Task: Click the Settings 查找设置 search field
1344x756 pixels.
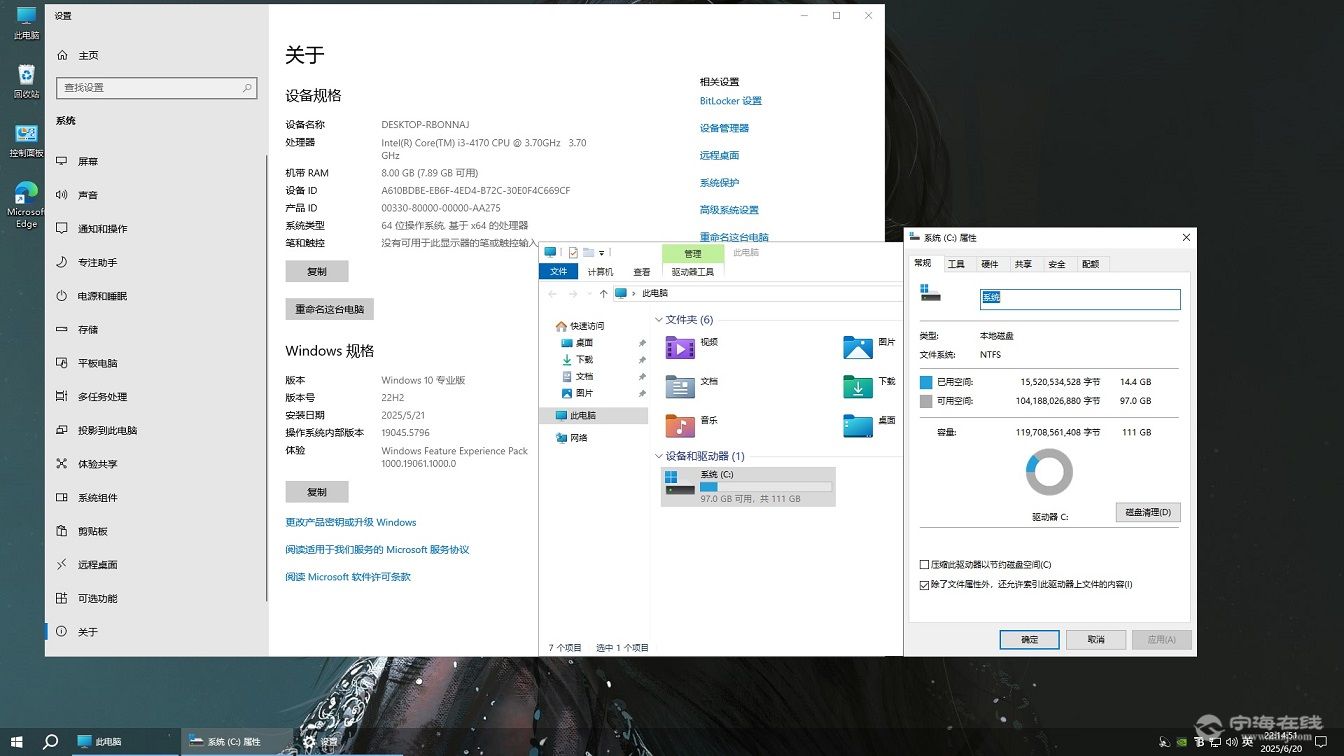Action: 157,88
